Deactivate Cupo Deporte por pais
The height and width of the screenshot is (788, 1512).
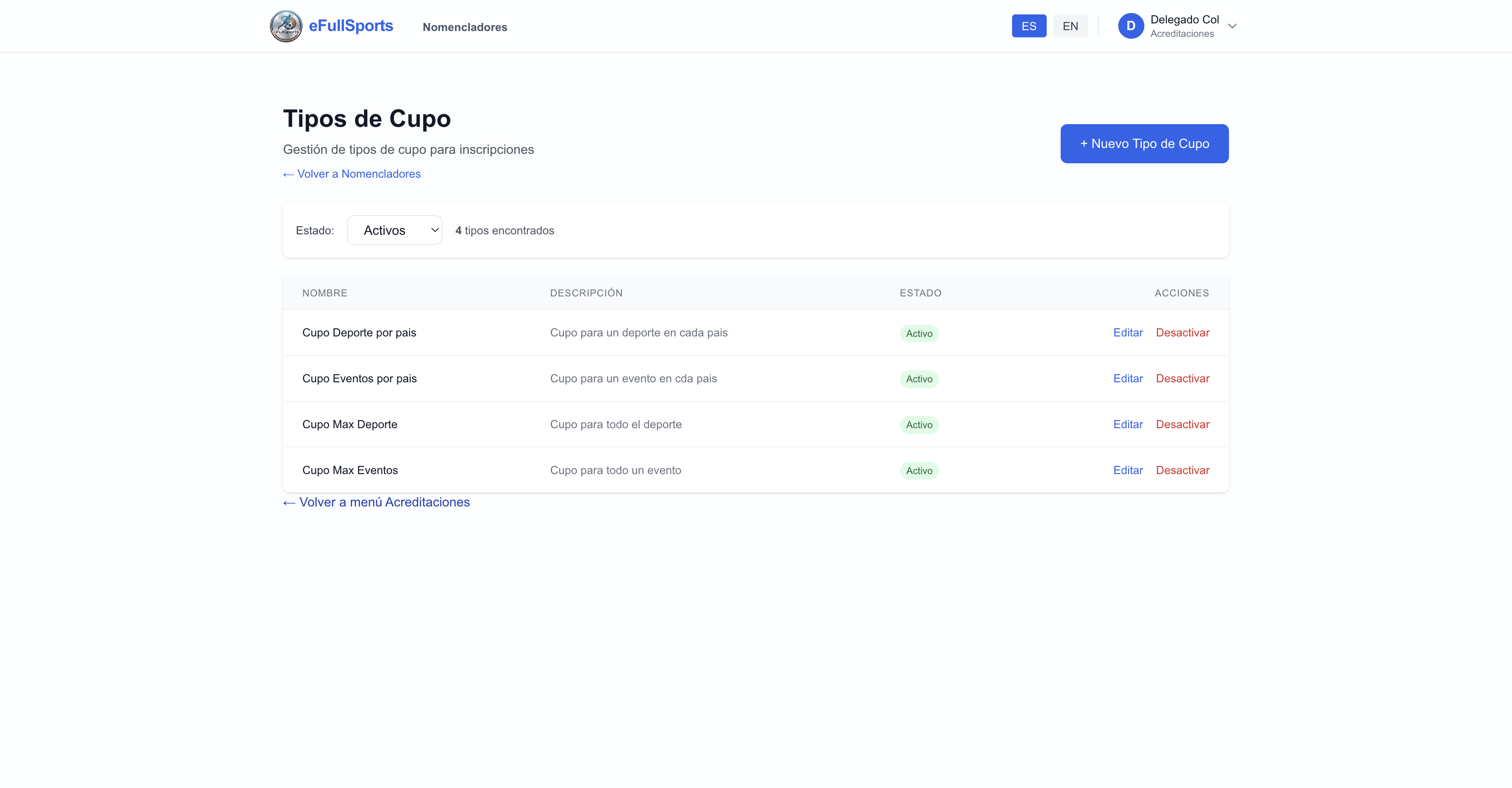1182,333
